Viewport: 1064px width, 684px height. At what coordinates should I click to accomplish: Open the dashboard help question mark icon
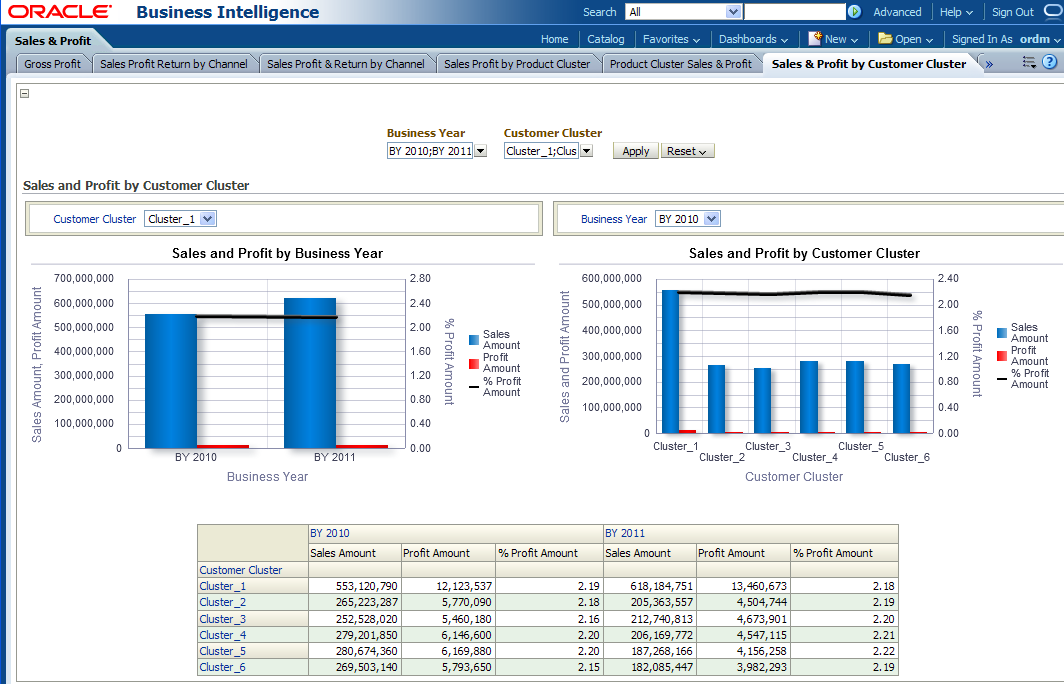[x=1049, y=62]
